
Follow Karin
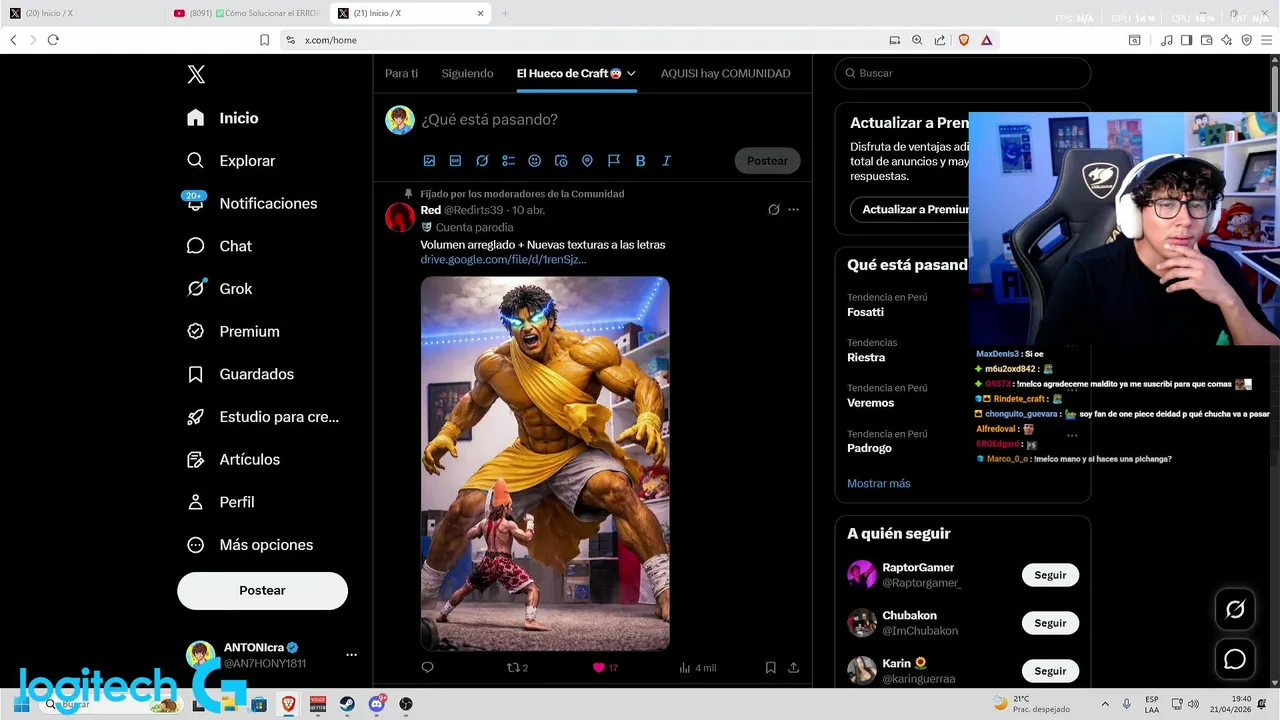click(1050, 671)
